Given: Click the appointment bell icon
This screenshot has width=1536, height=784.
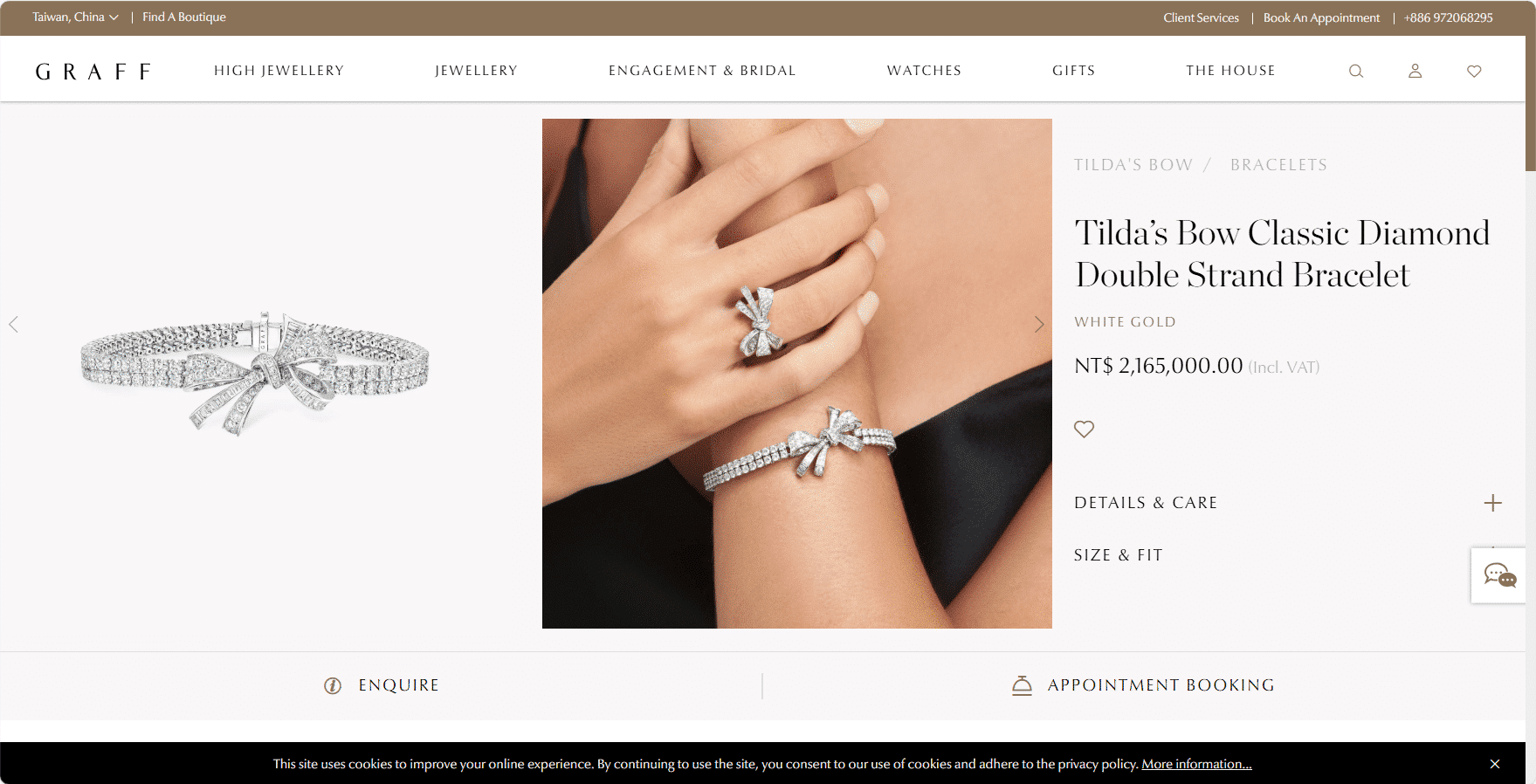Looking at the screenshot, I should [1022, 685].
